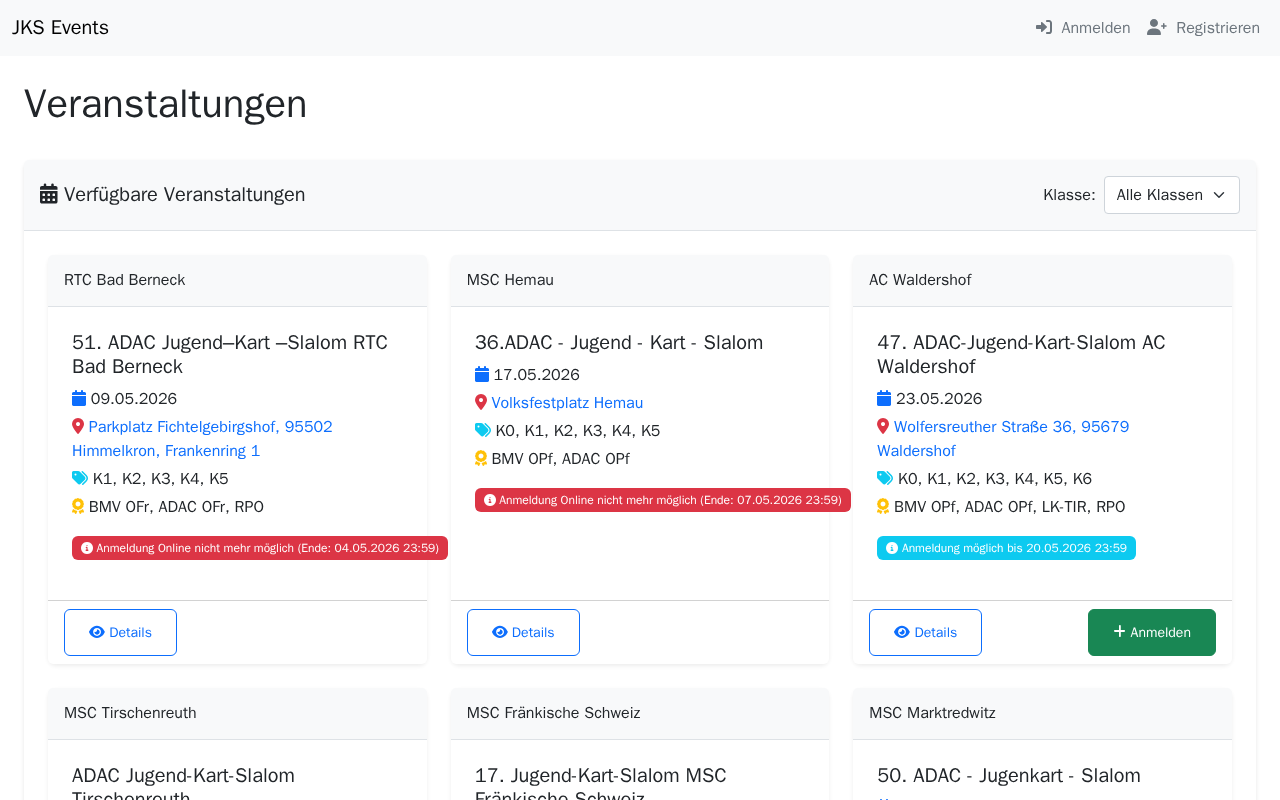The width and height of the screenshot is (1280, 800).
Task: Click the MSC Tirschenreuth card header
Action: (237, 713)
